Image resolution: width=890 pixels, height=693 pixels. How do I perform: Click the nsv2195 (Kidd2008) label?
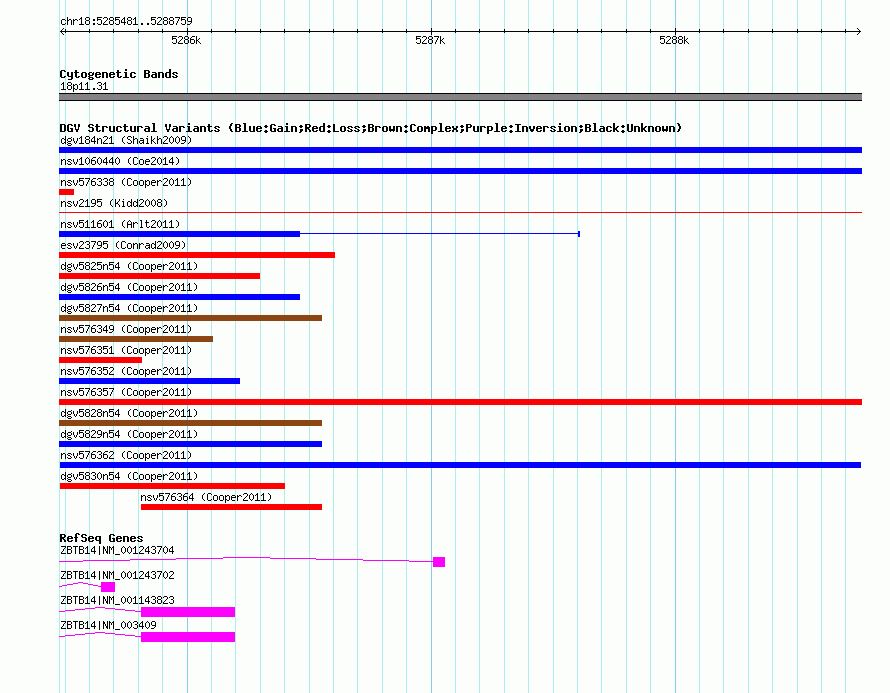(x=114, y=203)
